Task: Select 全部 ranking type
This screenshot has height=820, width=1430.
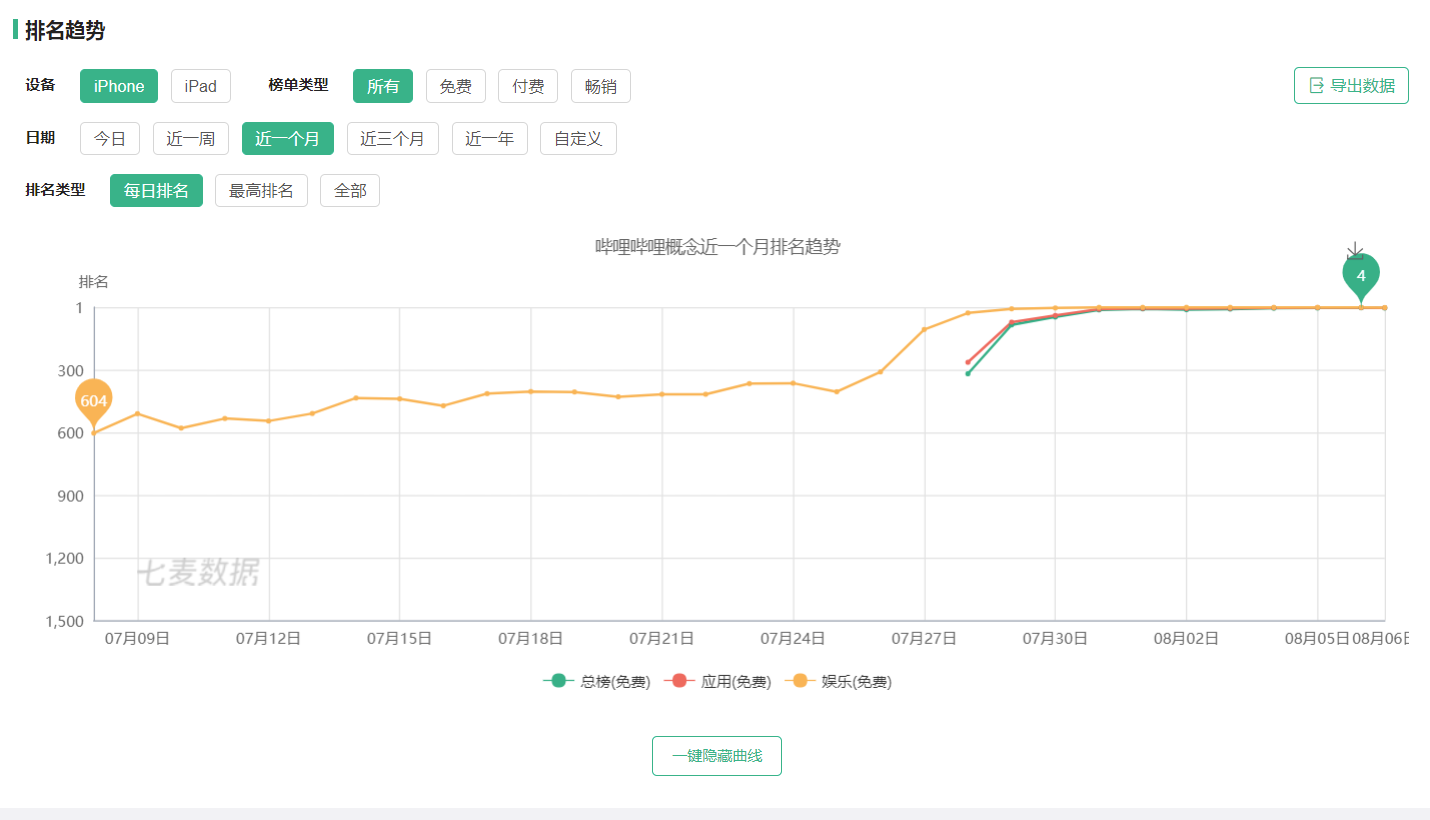Action: click(350, 191)
